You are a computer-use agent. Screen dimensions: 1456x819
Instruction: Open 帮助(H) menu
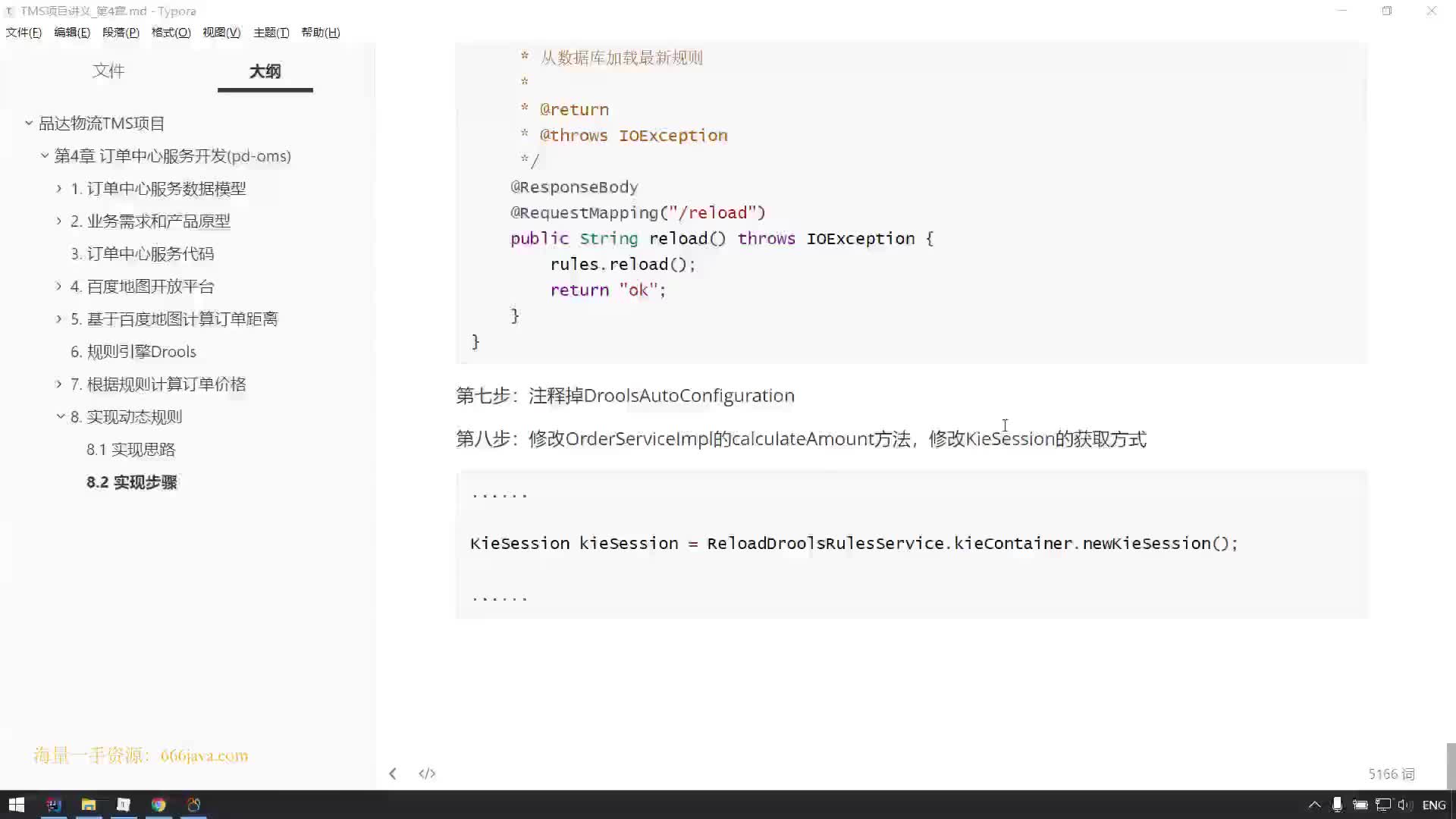click(x=320, y=33)
